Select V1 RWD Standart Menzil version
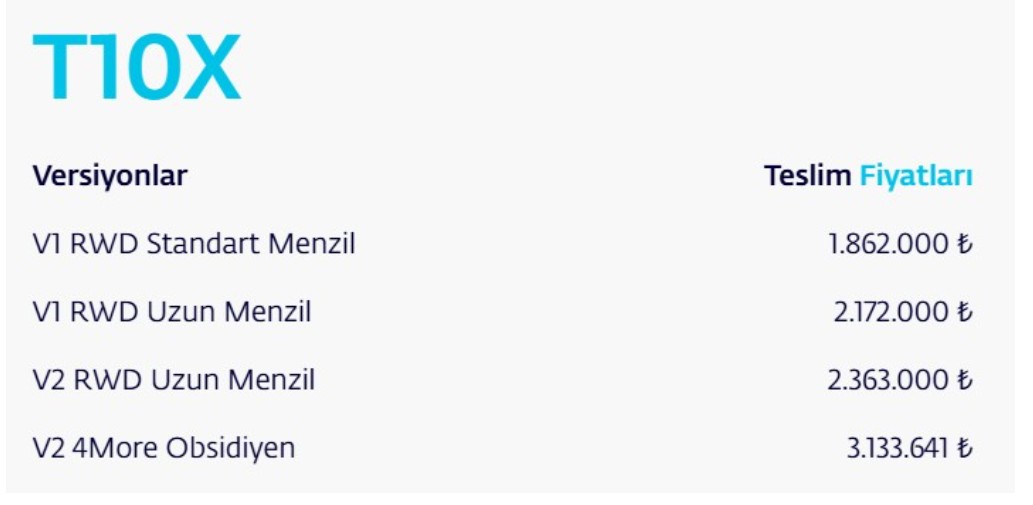 [194, 244]
